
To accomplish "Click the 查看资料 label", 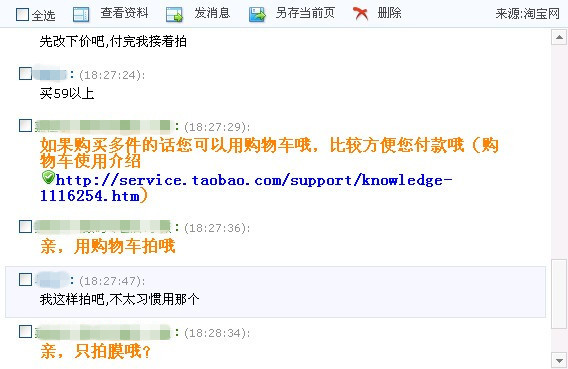I will click(125, 13).
